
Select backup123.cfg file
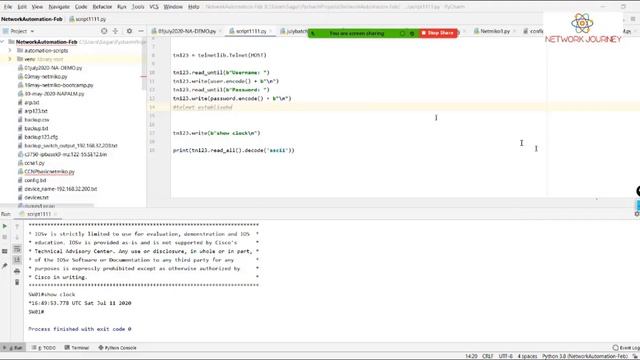point(41,137)
